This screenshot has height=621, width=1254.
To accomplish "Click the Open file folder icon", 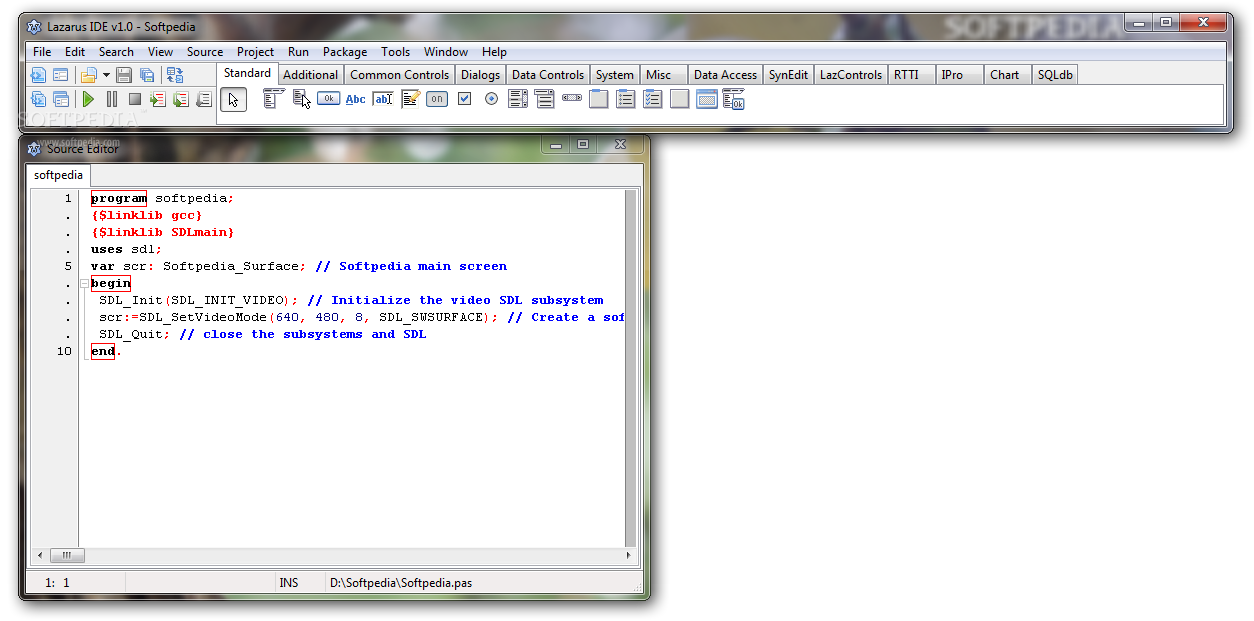I will (x=89, y=75).
